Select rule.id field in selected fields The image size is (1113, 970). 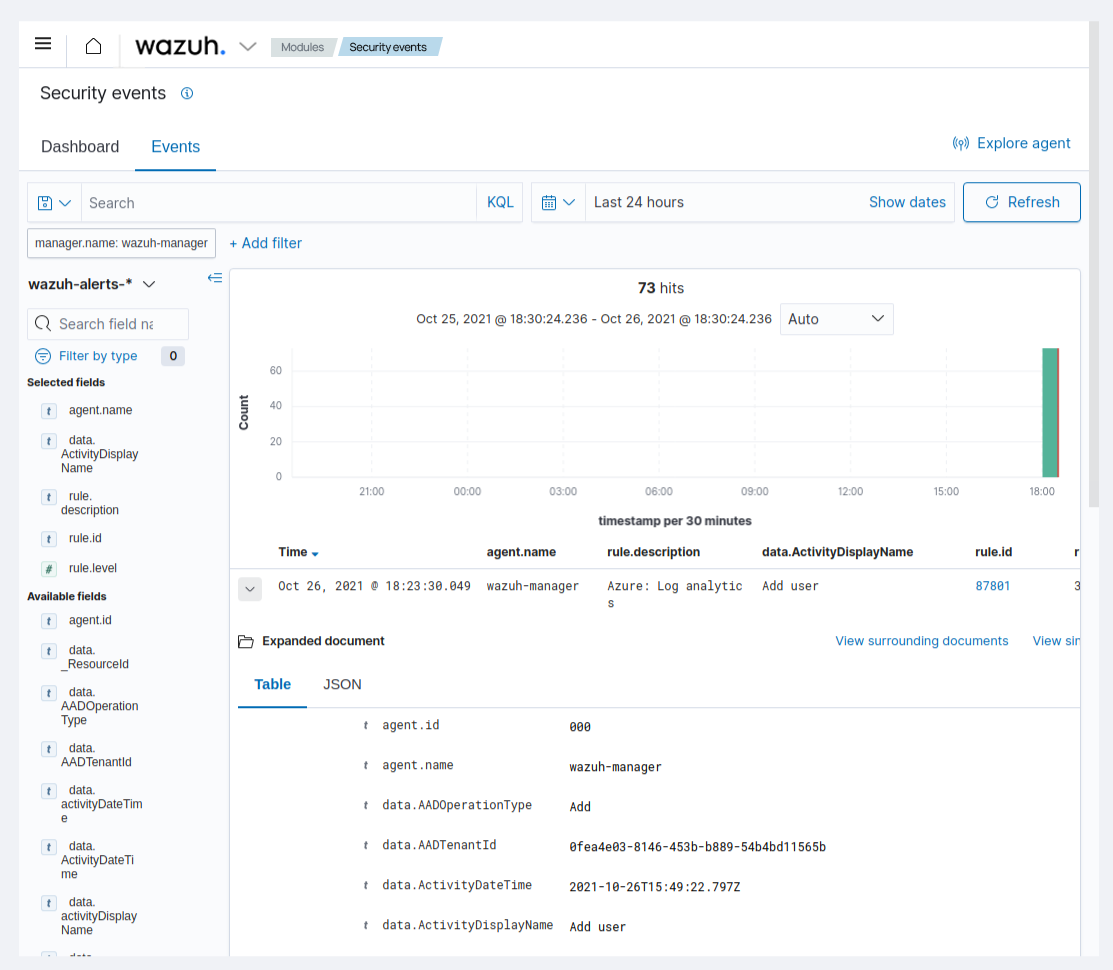pos(85,539)
